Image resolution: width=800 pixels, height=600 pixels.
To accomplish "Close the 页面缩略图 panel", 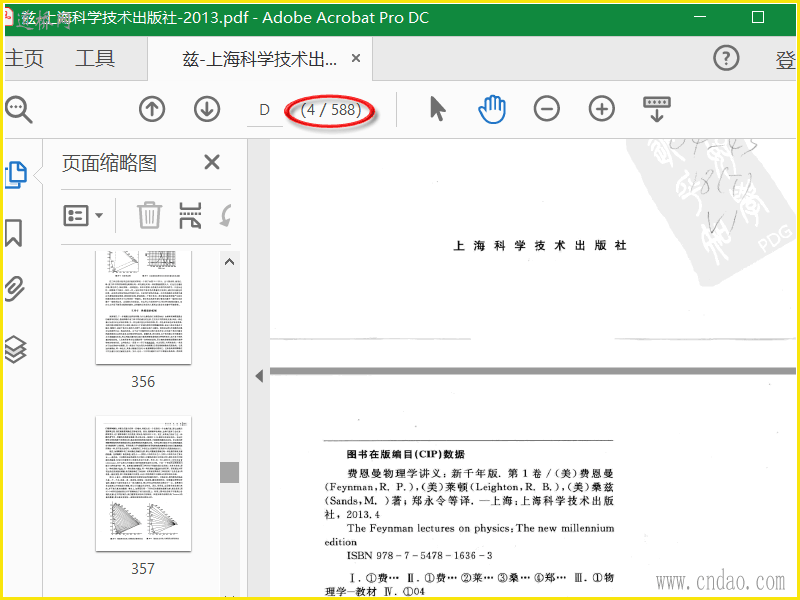I will pyautogui.click(x=212, y=163).
